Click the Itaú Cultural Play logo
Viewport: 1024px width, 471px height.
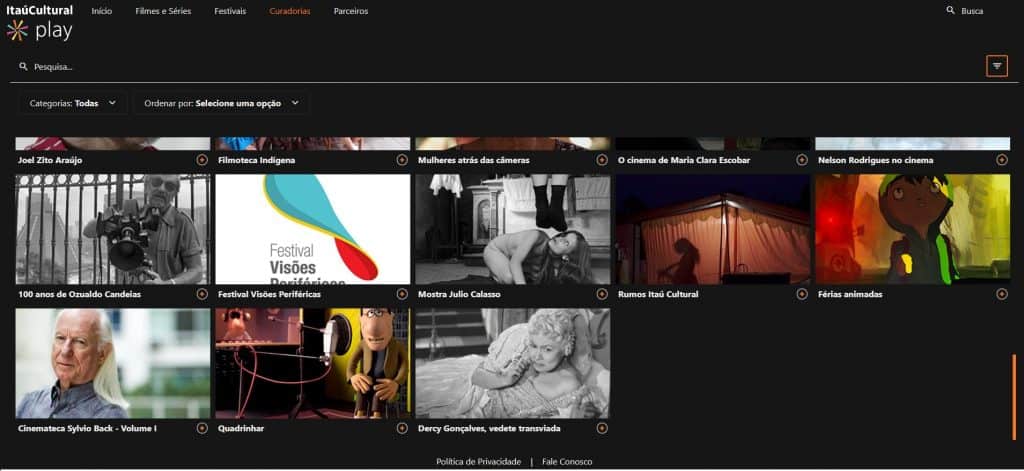click(x=40, y=22)
